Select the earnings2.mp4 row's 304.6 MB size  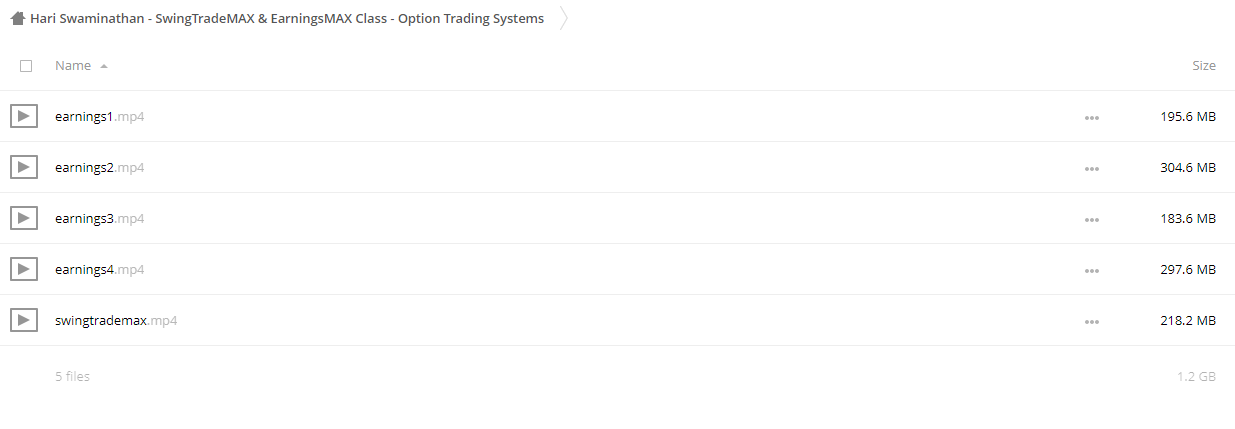coord(1188,167)
